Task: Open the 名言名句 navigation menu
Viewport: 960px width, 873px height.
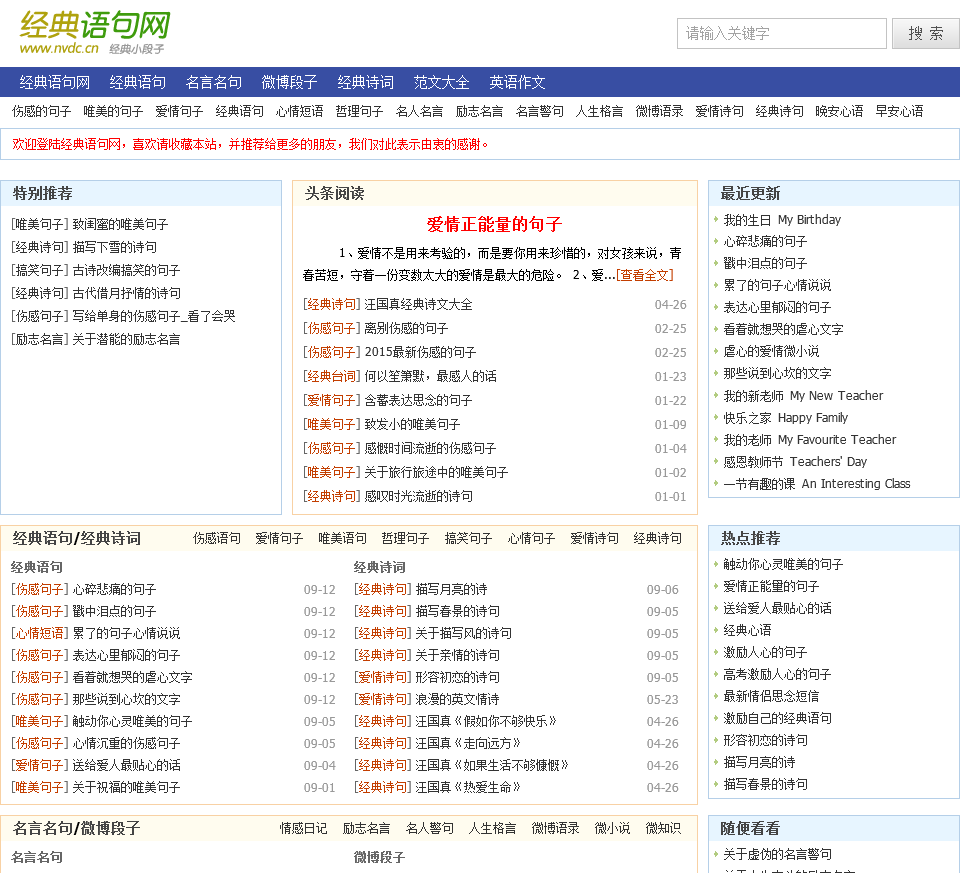Action: coord(214,82)
